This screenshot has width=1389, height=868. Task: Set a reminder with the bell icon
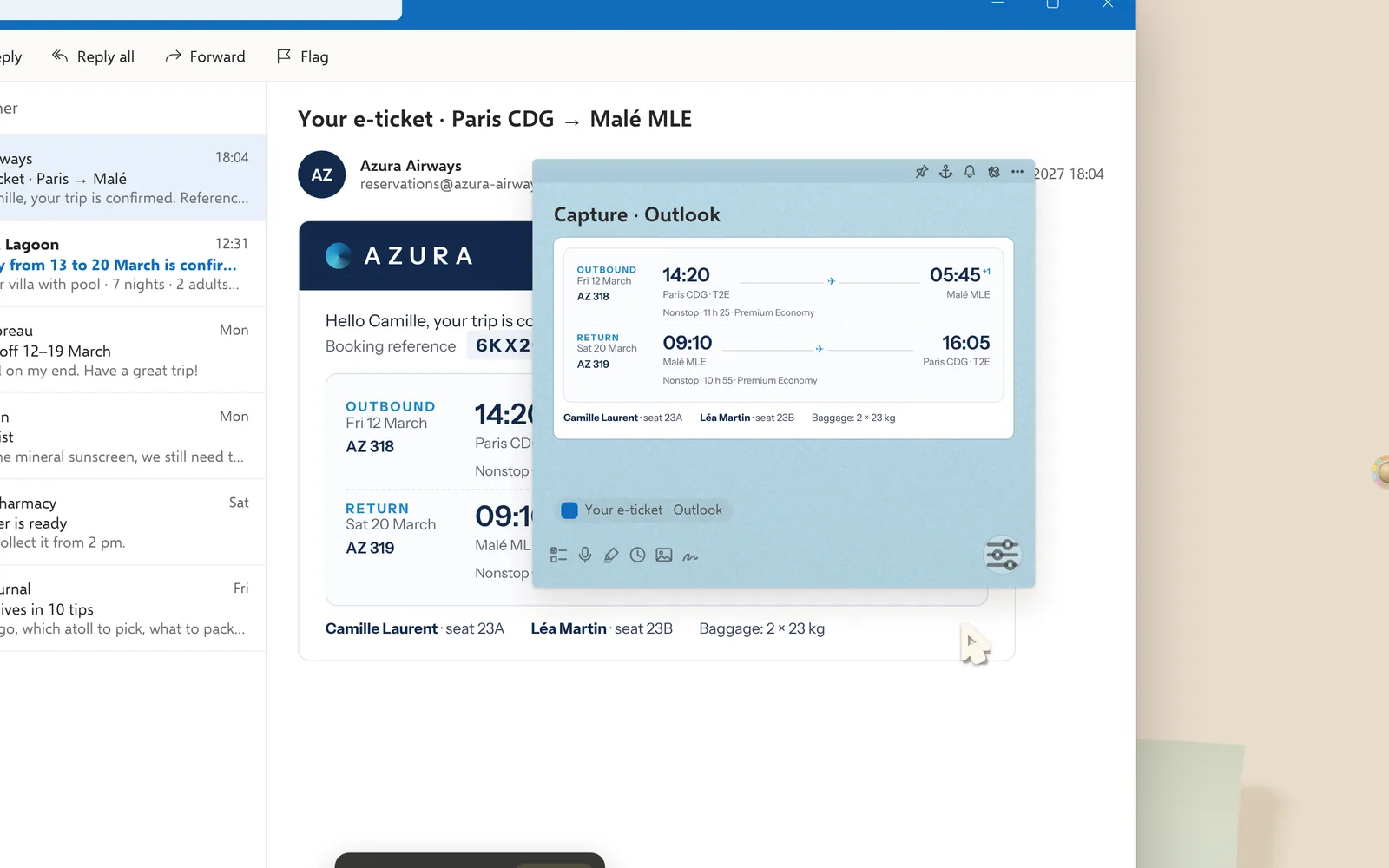[970, 172]
